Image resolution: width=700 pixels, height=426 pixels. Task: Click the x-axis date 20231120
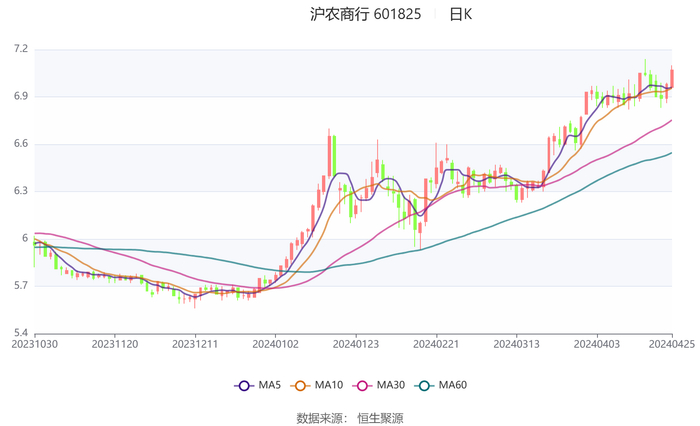115,344
